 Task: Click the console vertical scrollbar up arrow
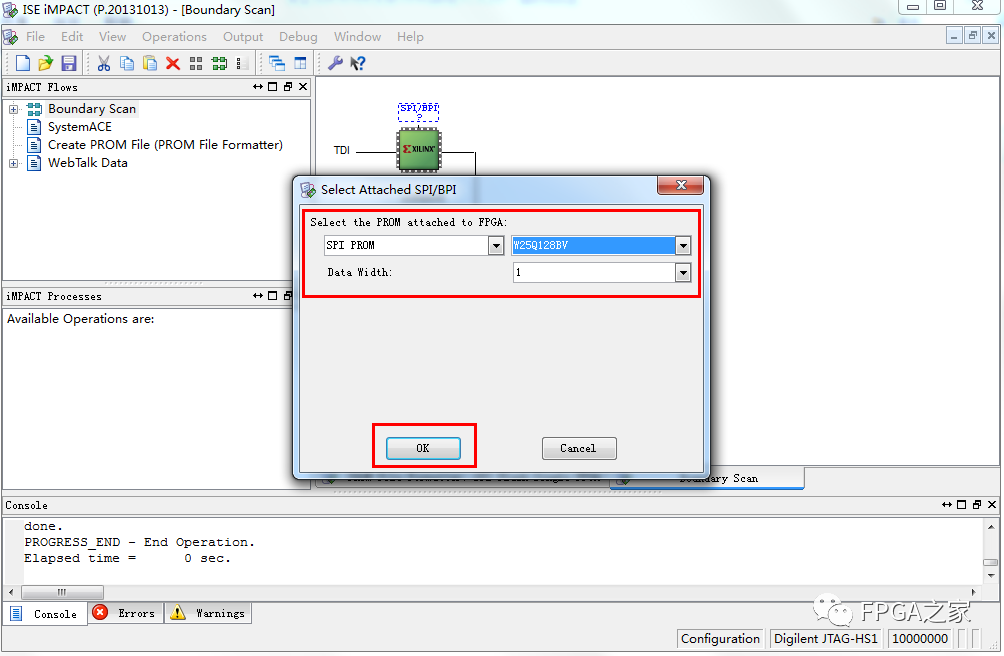click(x=991, y=527)
